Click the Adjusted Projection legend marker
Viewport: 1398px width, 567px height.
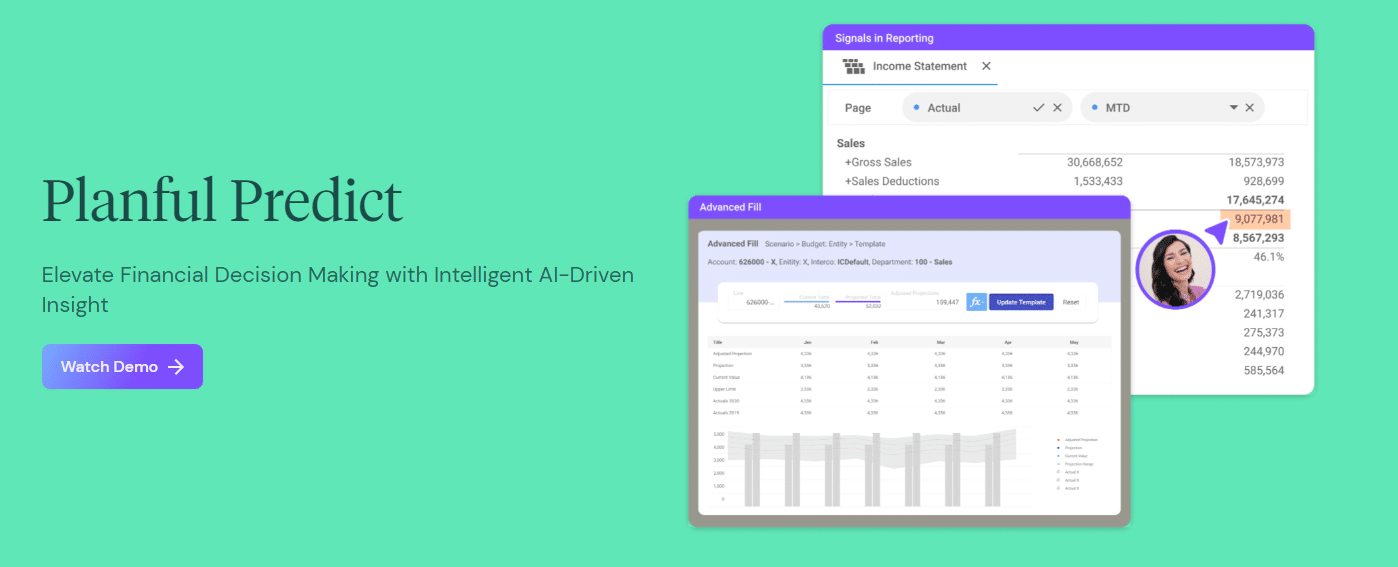tap(1059, 440)
